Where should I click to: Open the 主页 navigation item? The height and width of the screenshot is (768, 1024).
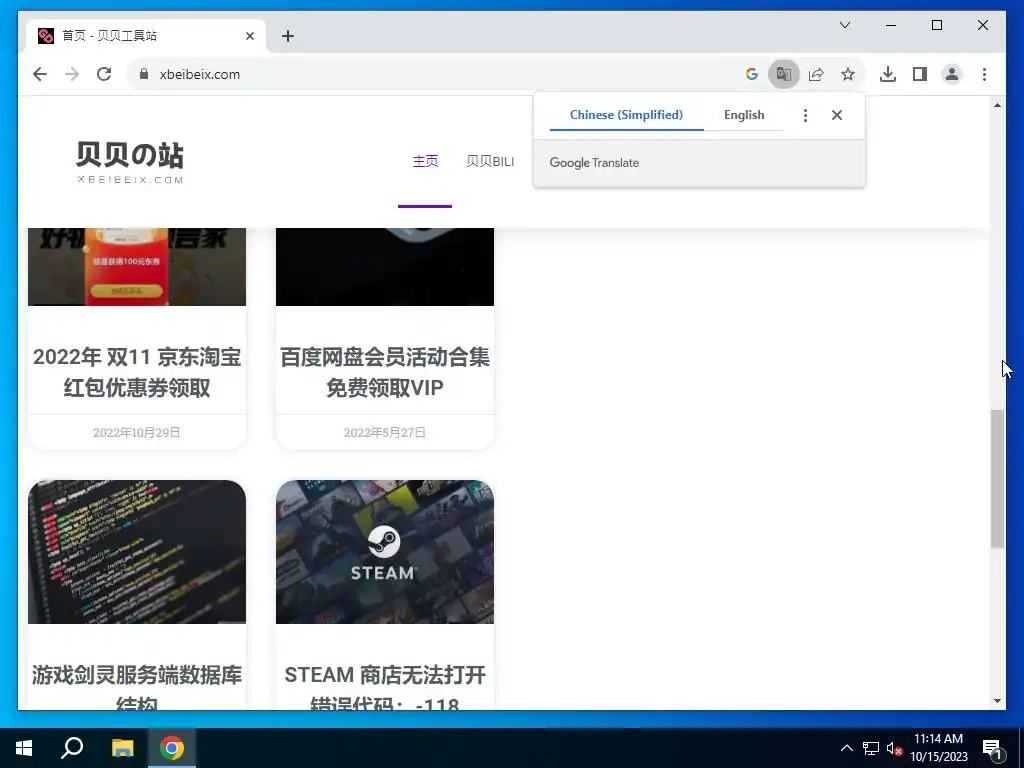[x=425, y=161]
